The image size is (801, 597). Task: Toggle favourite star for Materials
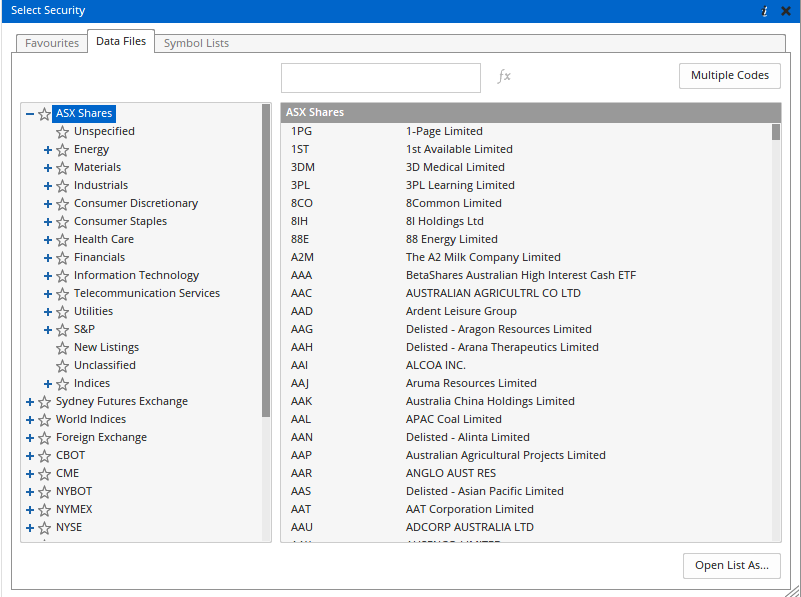(x=62, y=168)
